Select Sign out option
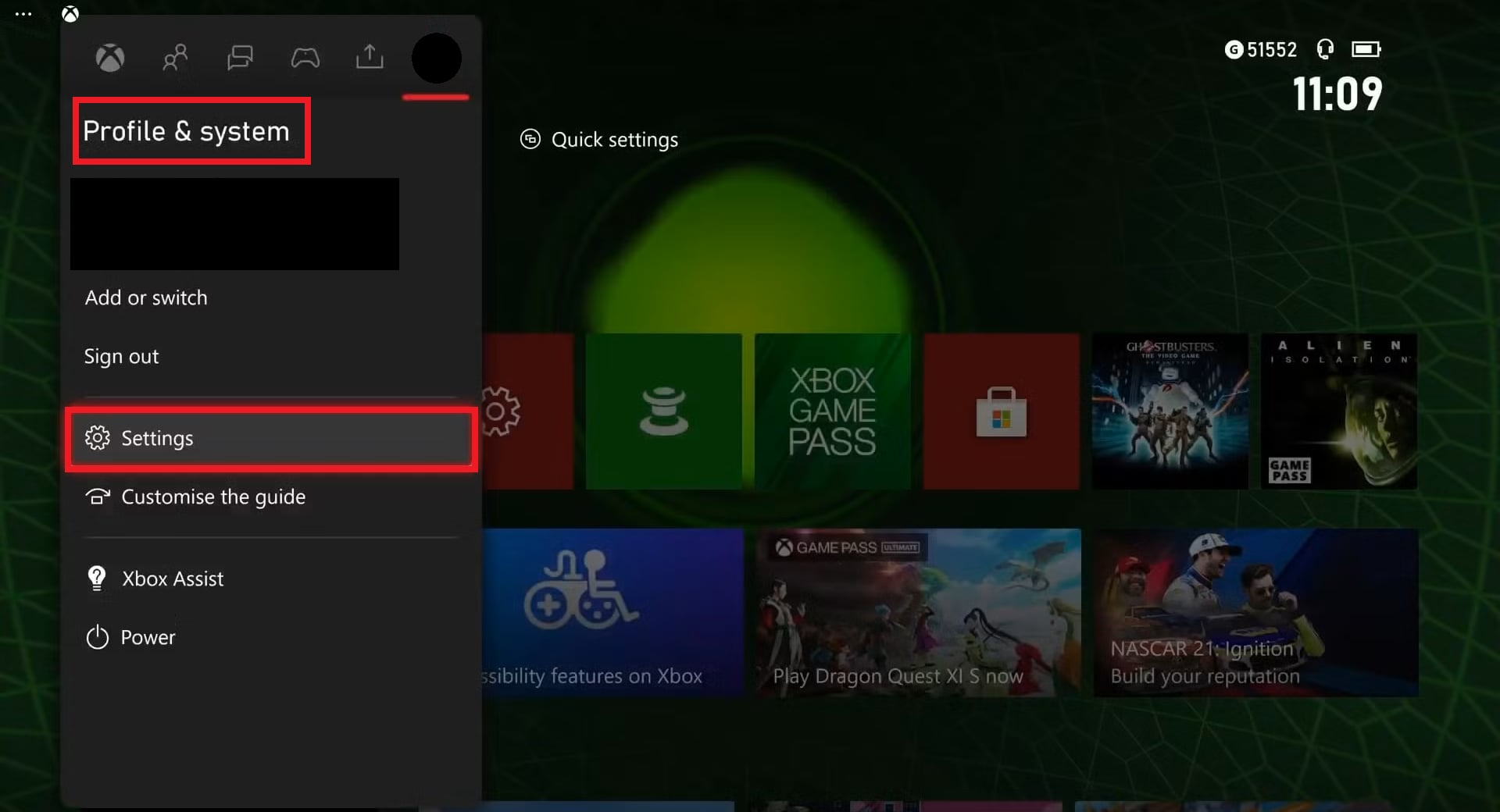Screen dimensions: 1500x812 121,356
